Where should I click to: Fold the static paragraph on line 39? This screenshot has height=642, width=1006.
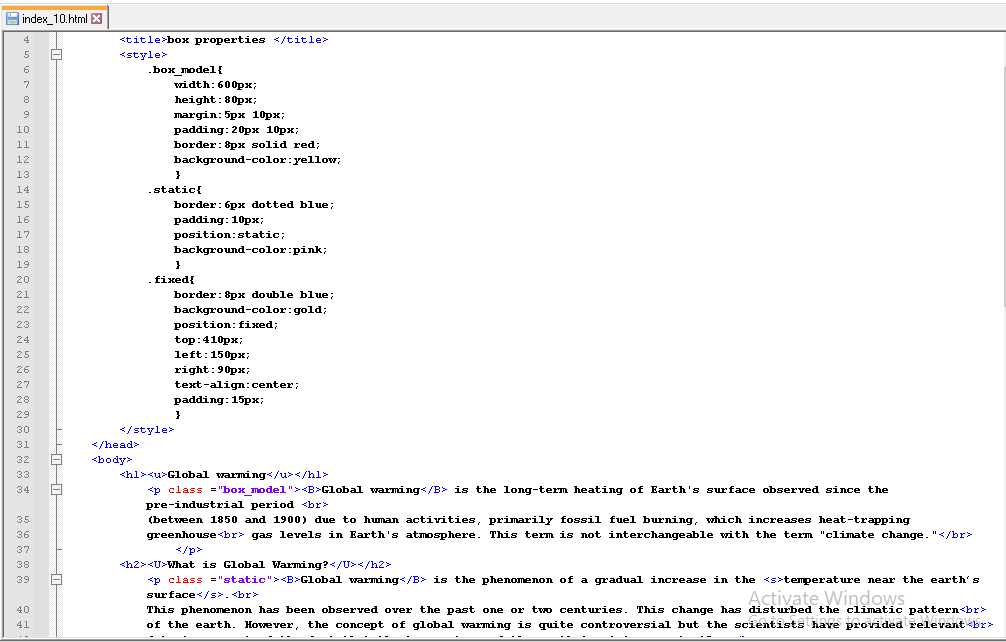(x=57, y=580)
